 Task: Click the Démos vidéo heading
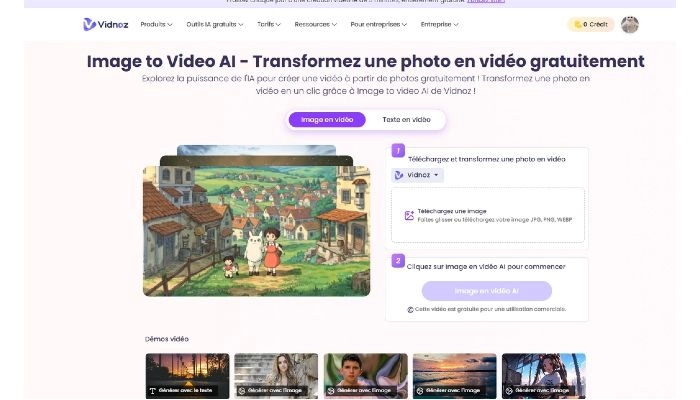click(x=167, y=339)
